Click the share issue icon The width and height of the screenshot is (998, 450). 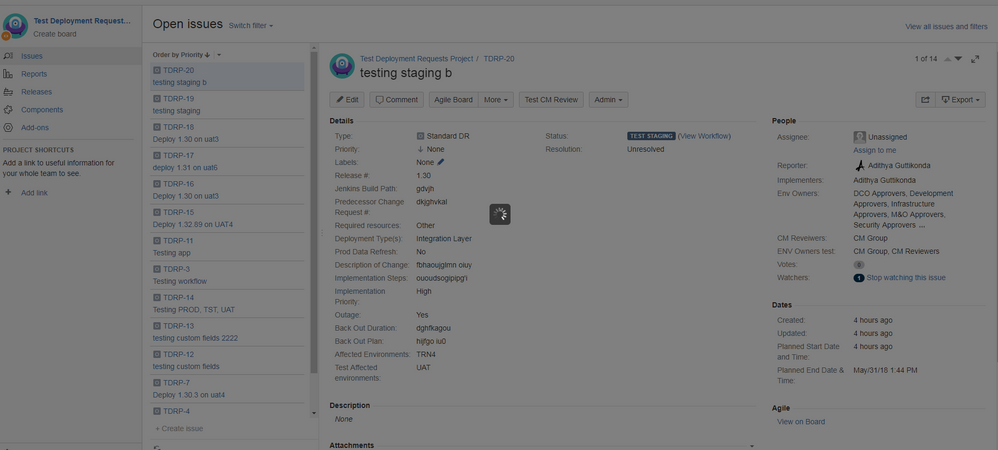[925, 100]
